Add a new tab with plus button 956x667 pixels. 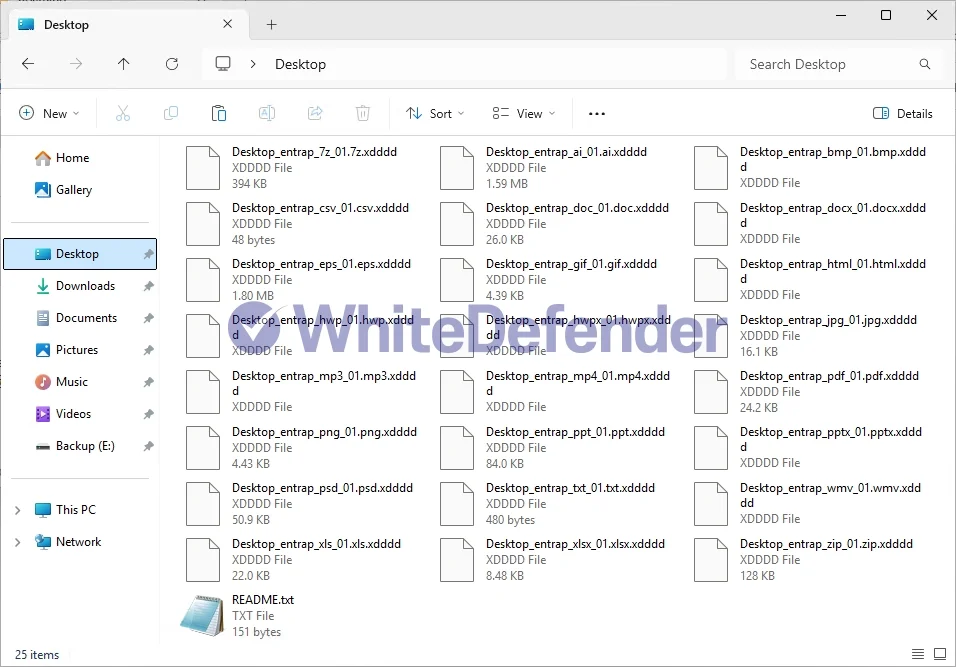point(271,25)
